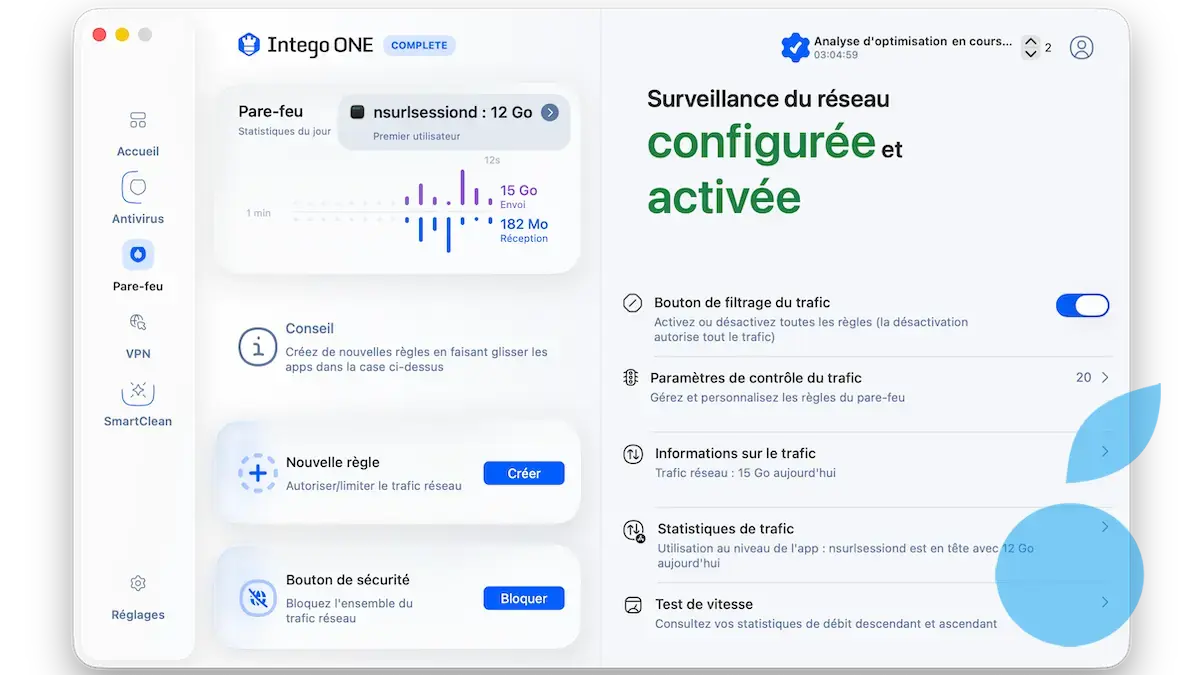Click the Surveillance du réseau heading
Viewport: 1200px width, 675px height.
click(768, 99)
